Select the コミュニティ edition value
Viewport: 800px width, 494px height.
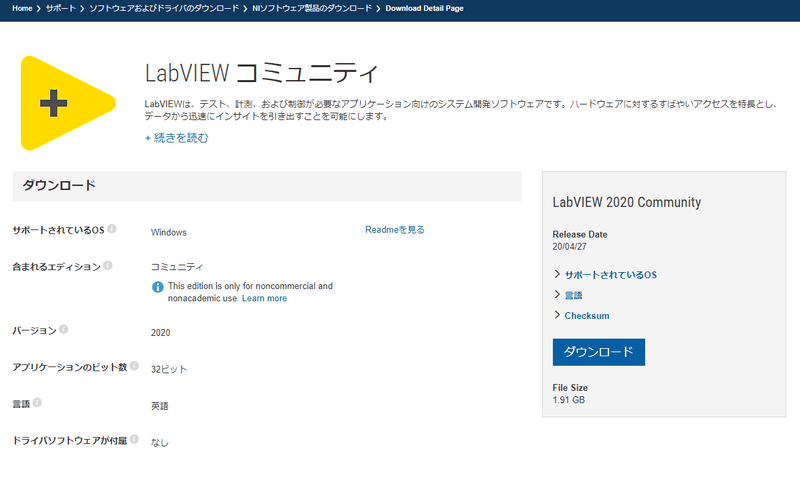point(177,267)
